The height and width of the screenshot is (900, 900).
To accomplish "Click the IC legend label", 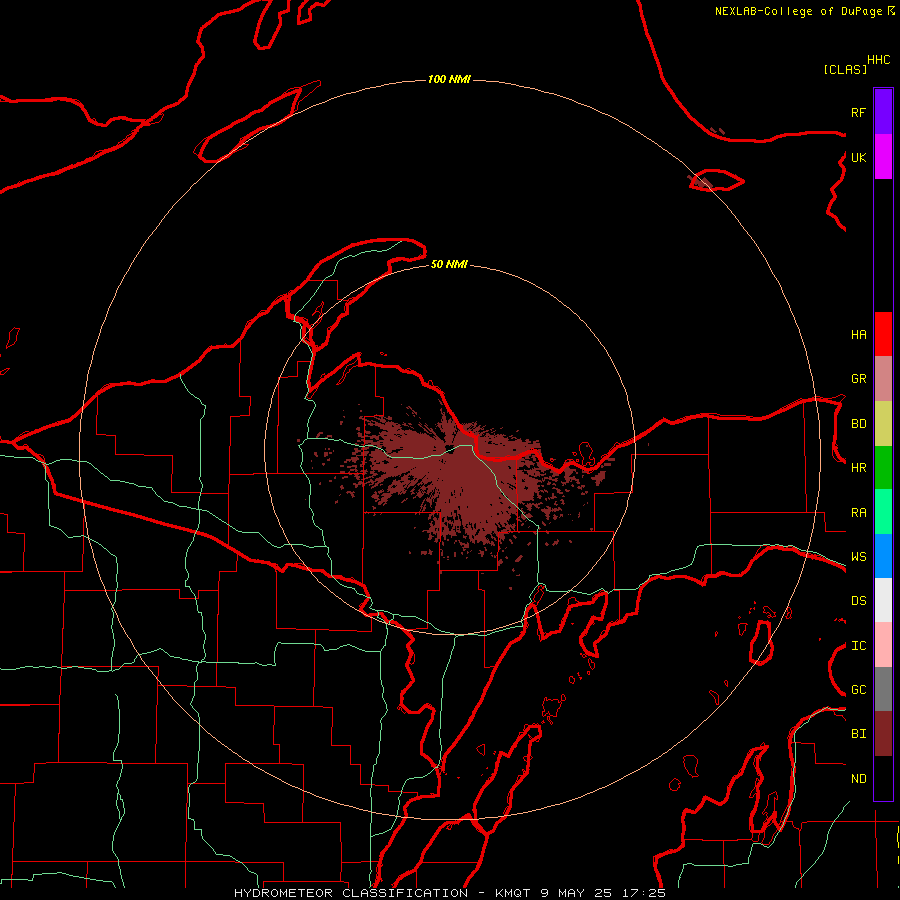I will (x=859, y=646).
